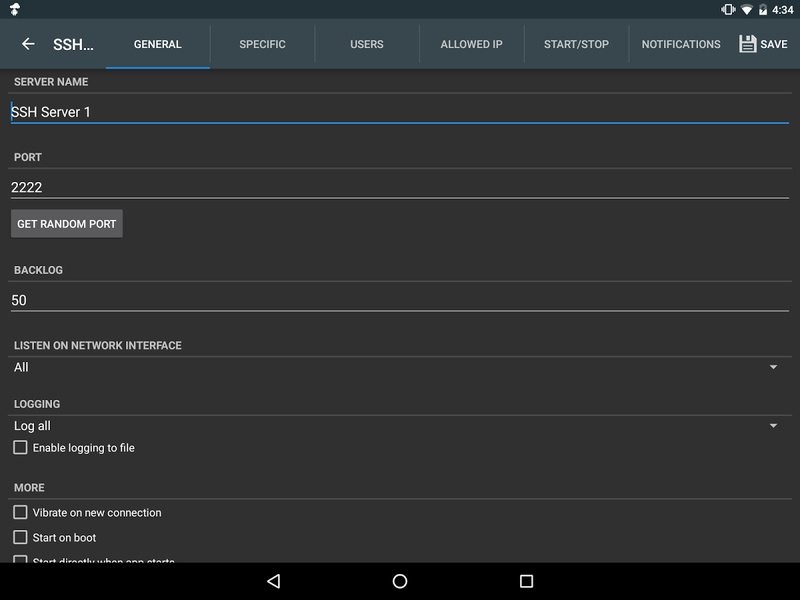The width and height of the screenshot is (800, 600).
Task: Tap the notification icon in the status bar
Action: coord(15,9)
